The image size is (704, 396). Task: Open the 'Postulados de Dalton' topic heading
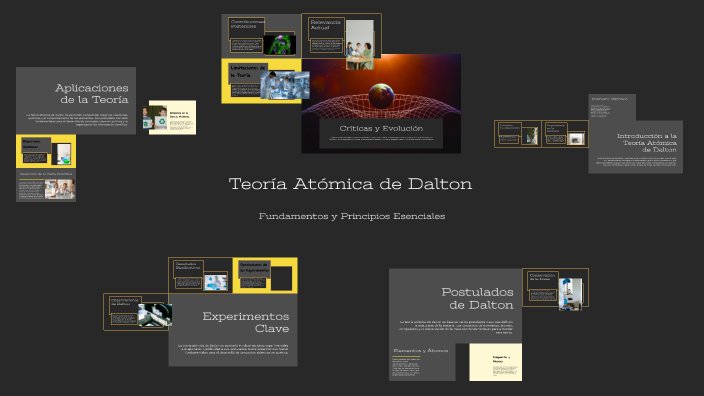click(x=477, y=299)
